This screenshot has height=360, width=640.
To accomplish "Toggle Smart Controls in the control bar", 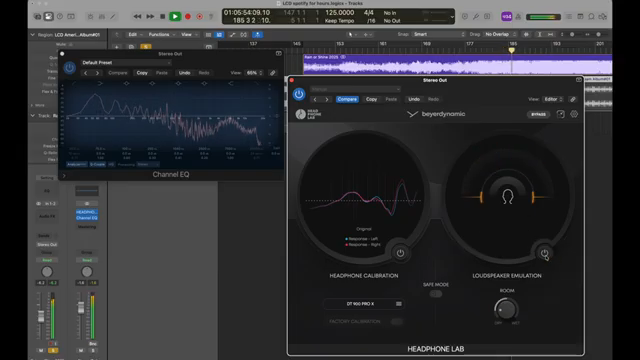I will [90, 17].
